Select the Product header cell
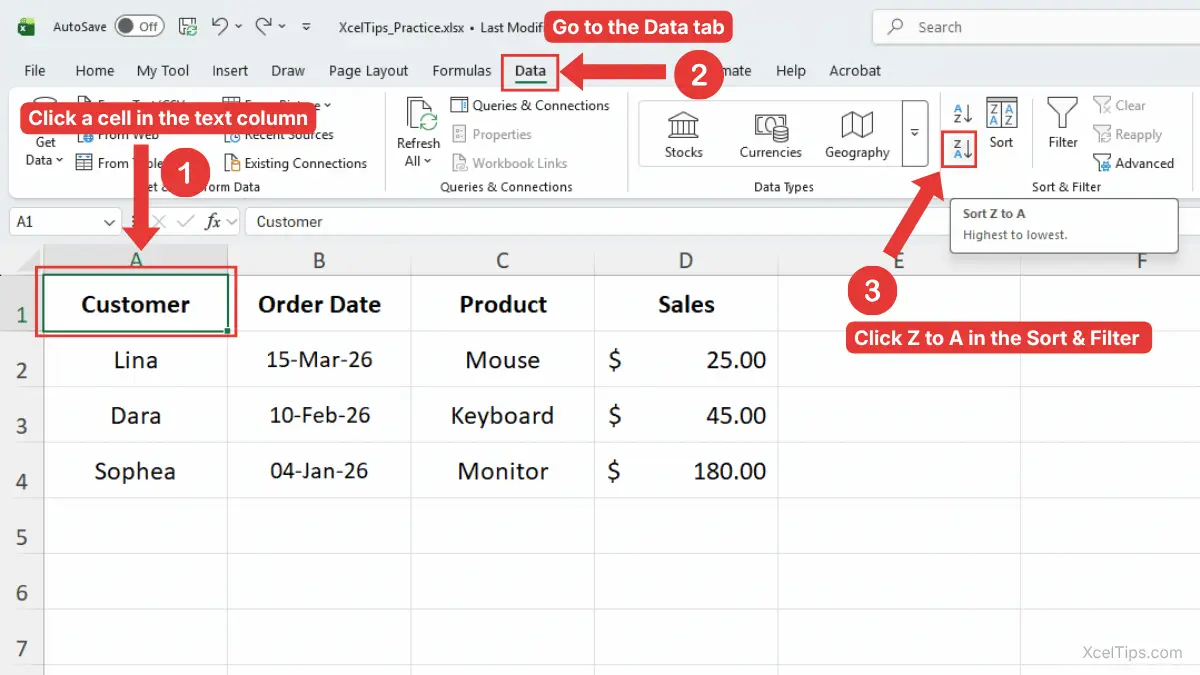This screenshot has height=675, width=1200. pos(503,304)
